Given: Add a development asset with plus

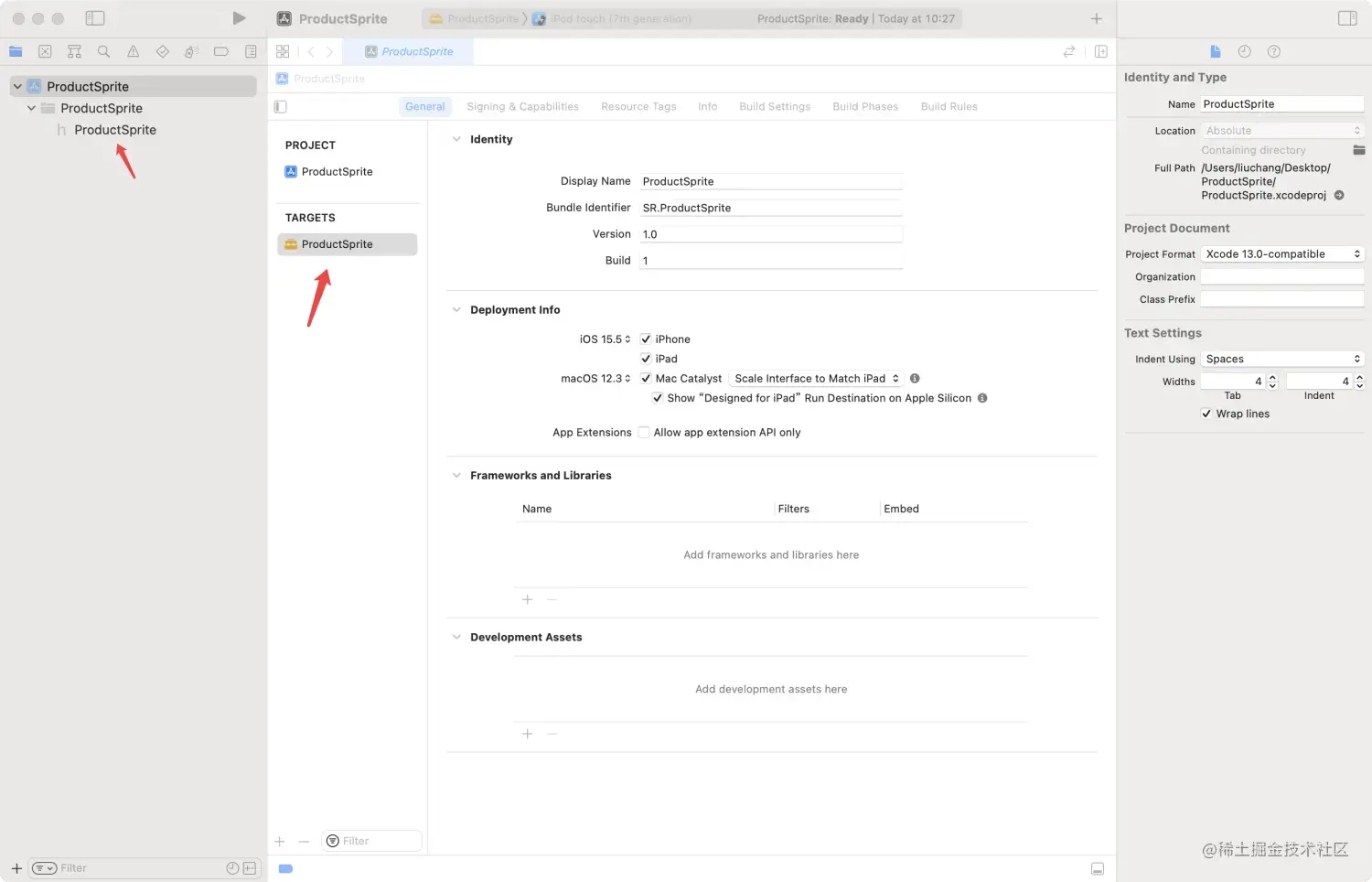Looking at the screenshot, I should [x=527, y=735].
